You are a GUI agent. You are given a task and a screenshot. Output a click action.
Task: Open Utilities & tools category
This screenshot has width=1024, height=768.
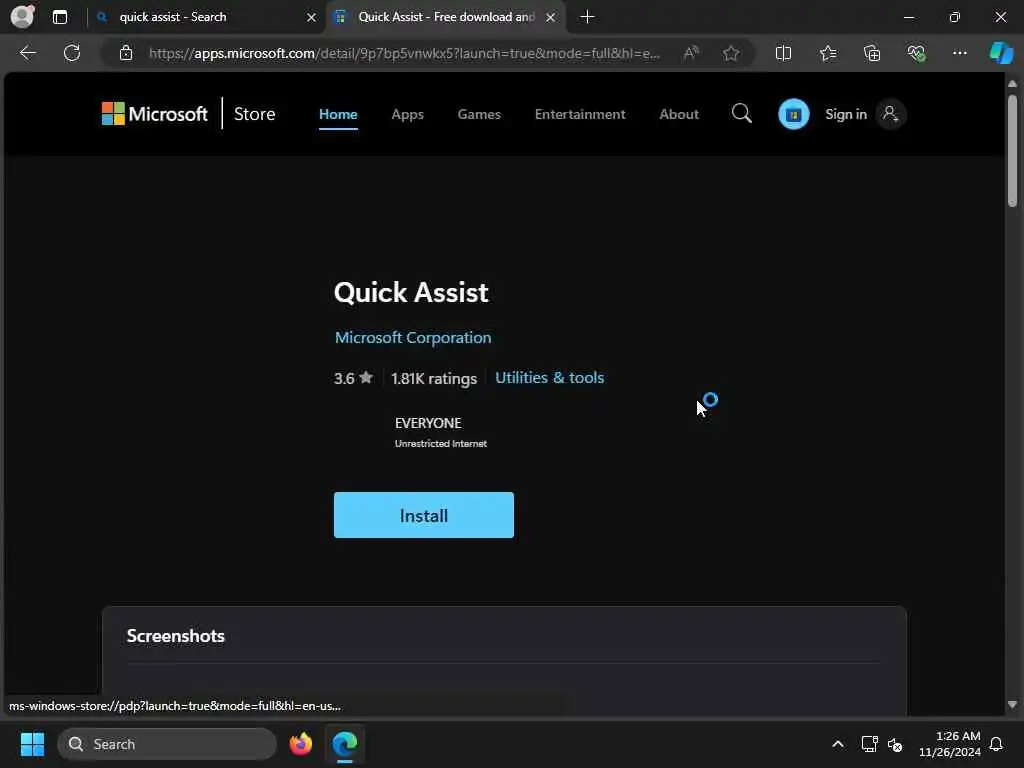pyautogui.click(x=549, y=377)
